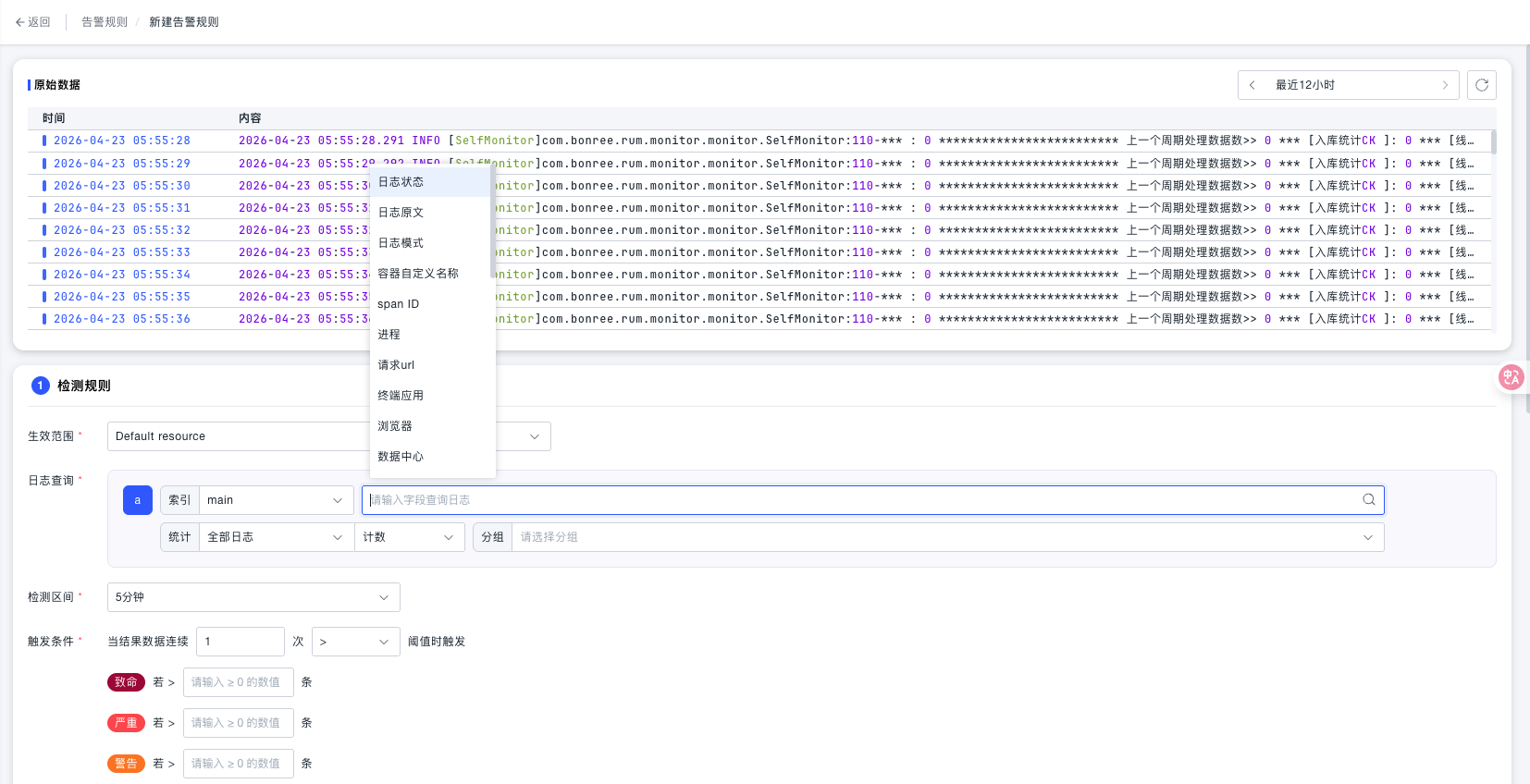Click the 警告 severity tag
Image resolution: width=1530 pixels, height=784 pixels.
point(126,764)
